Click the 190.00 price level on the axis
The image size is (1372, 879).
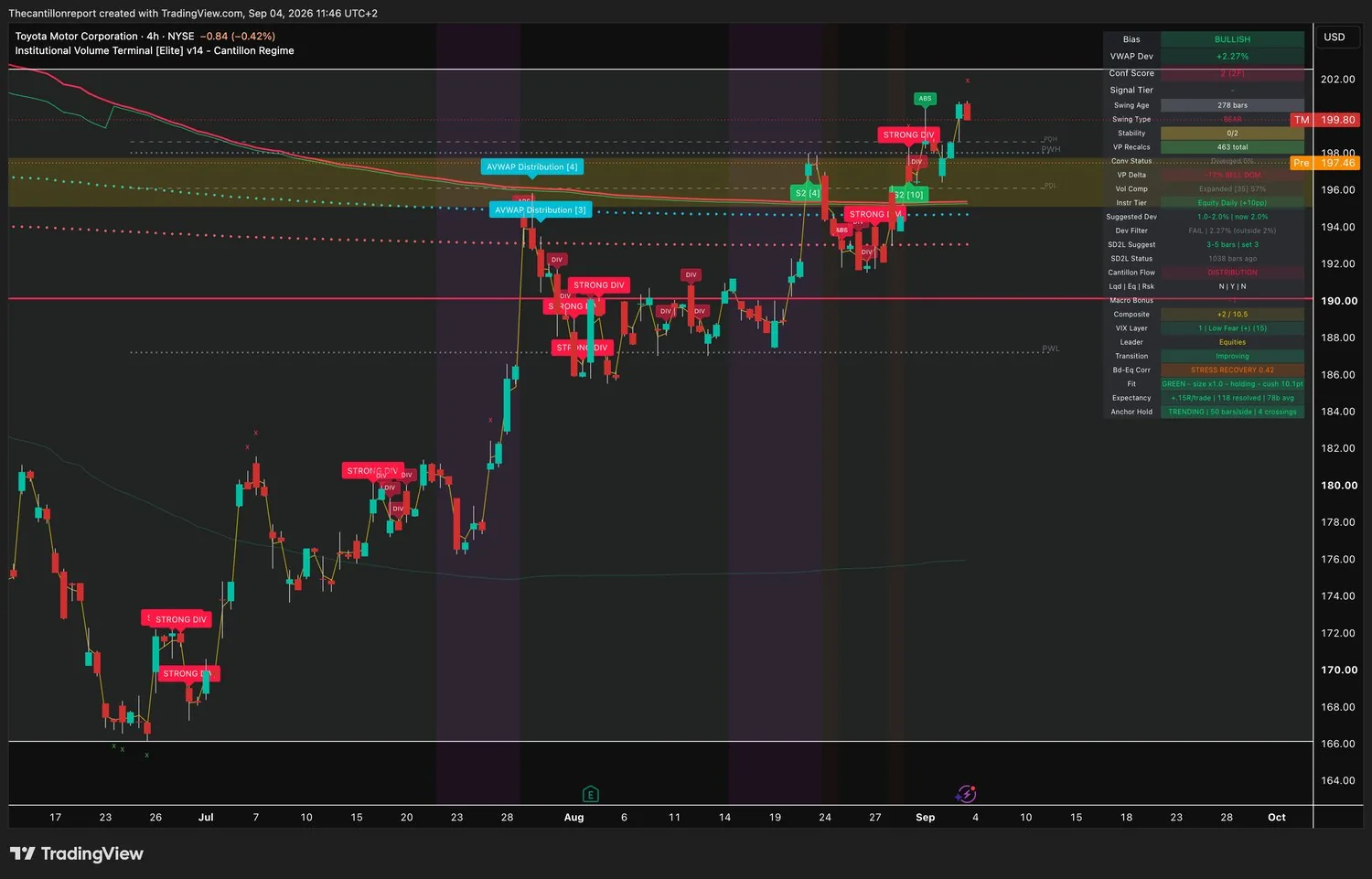[x=1338, y=301]
